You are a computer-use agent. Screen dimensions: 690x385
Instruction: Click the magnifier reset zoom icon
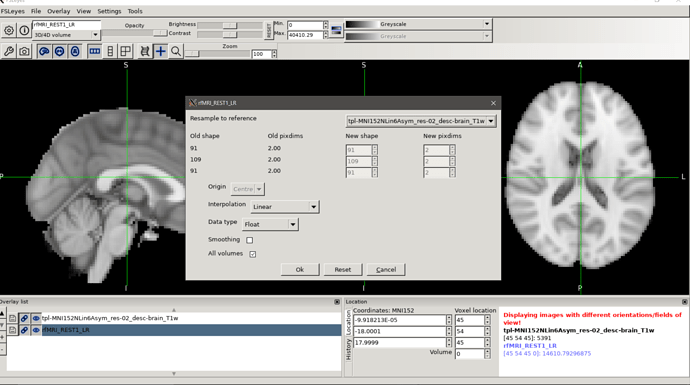pos(176,51)
